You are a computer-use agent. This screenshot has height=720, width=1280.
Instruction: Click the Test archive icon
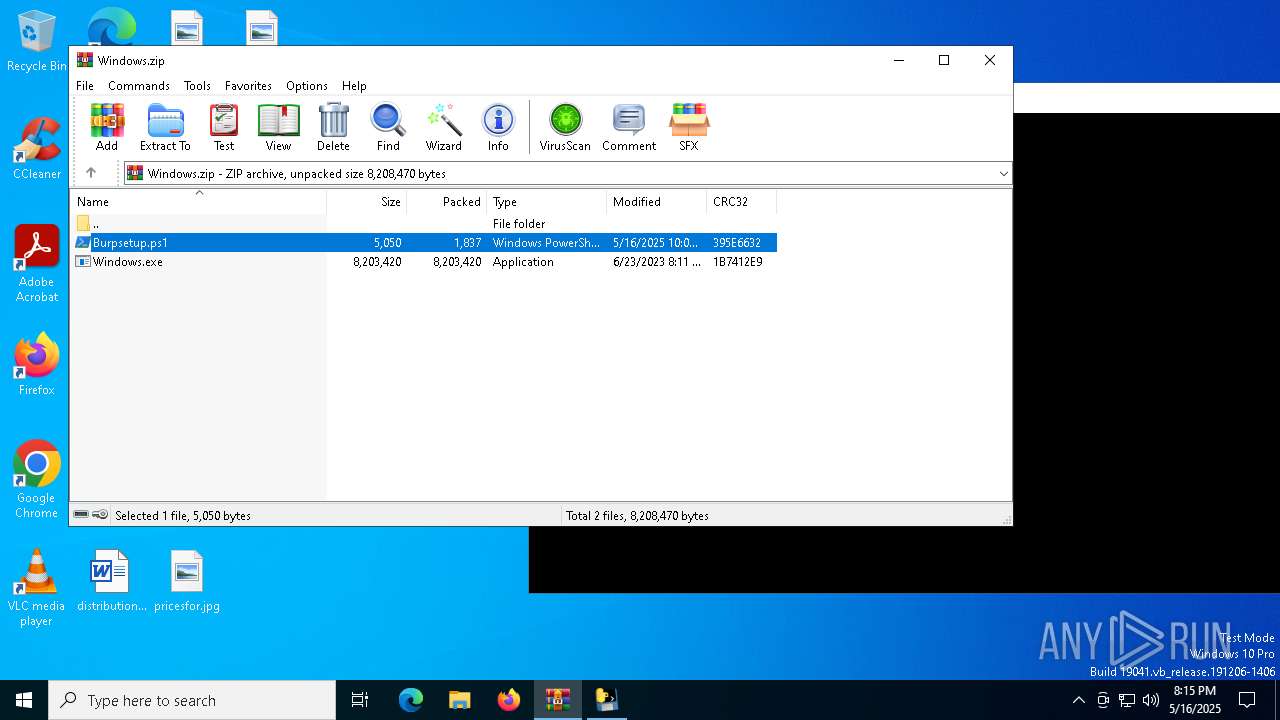[x=224, y=127]
